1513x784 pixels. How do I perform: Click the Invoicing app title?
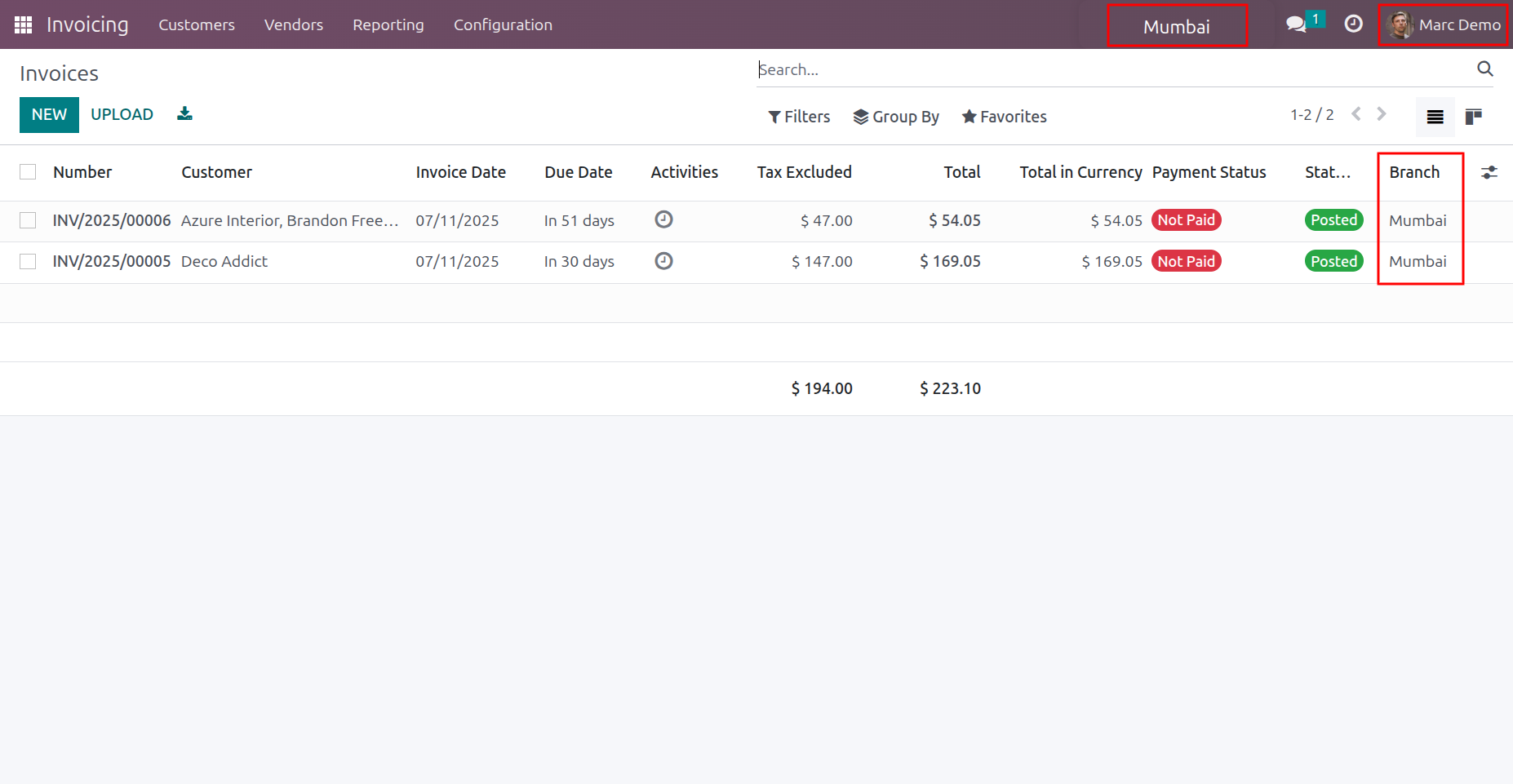(87, 24)
